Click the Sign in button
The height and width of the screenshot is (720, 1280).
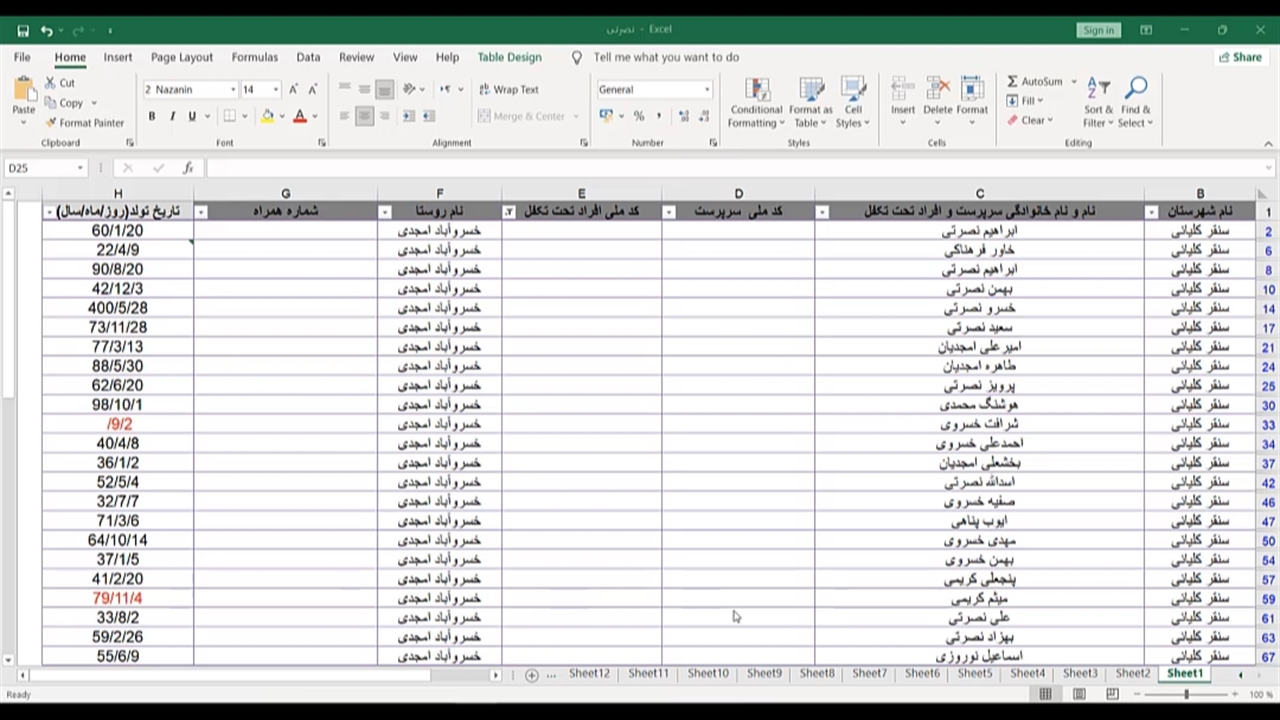(1097, 30)
